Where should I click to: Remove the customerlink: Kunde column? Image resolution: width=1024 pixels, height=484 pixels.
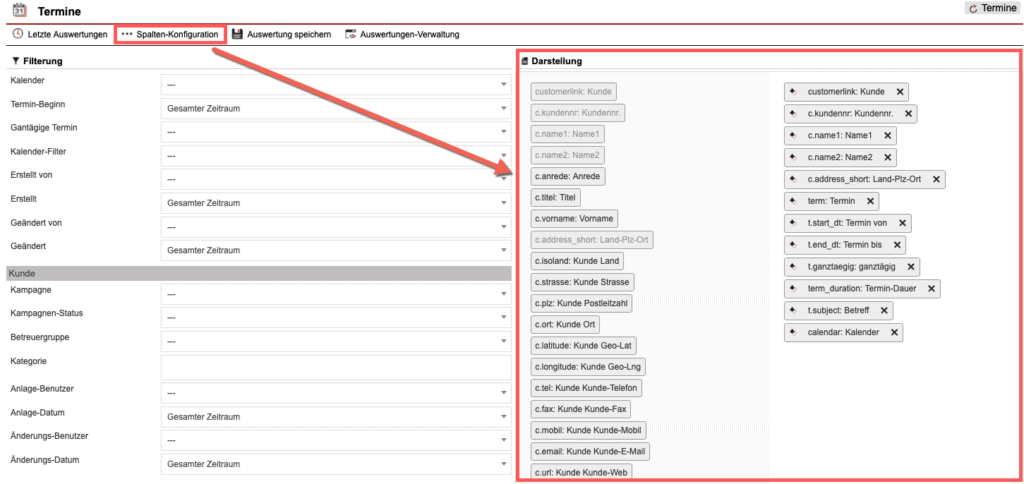coord(900,91)
